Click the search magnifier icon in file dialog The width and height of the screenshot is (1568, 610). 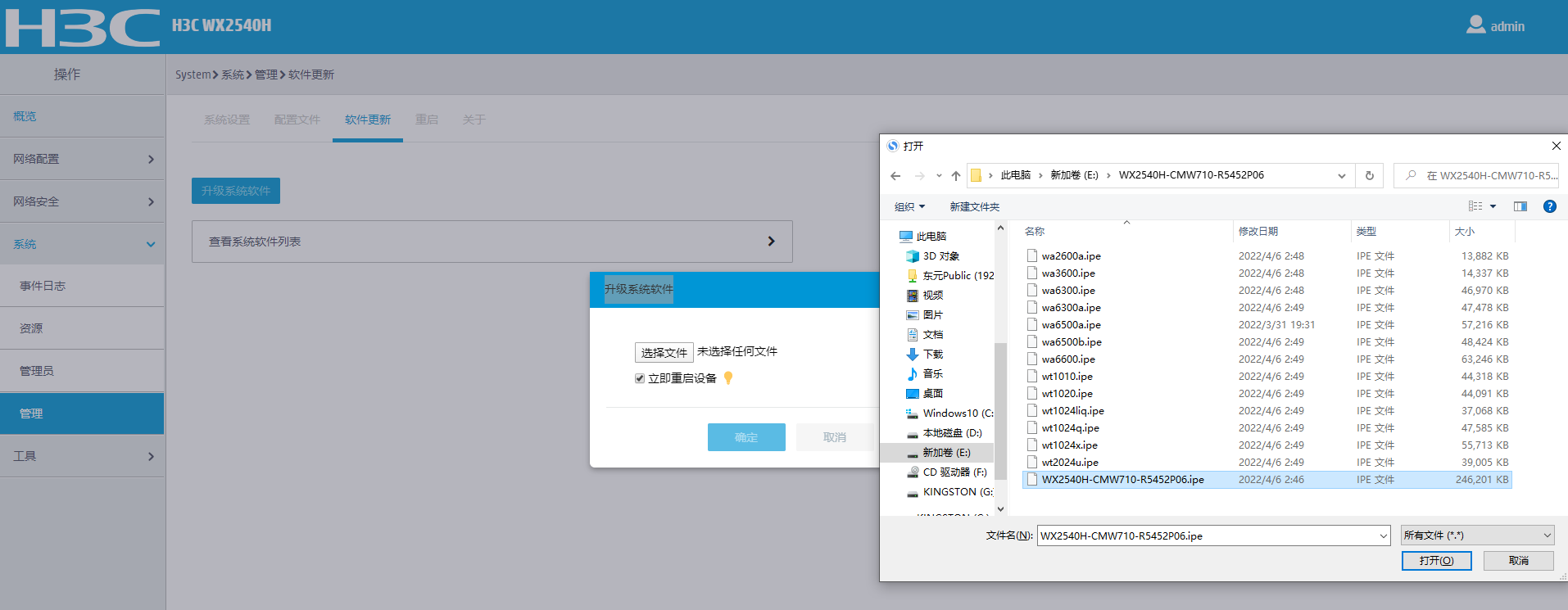point(1411,175)
